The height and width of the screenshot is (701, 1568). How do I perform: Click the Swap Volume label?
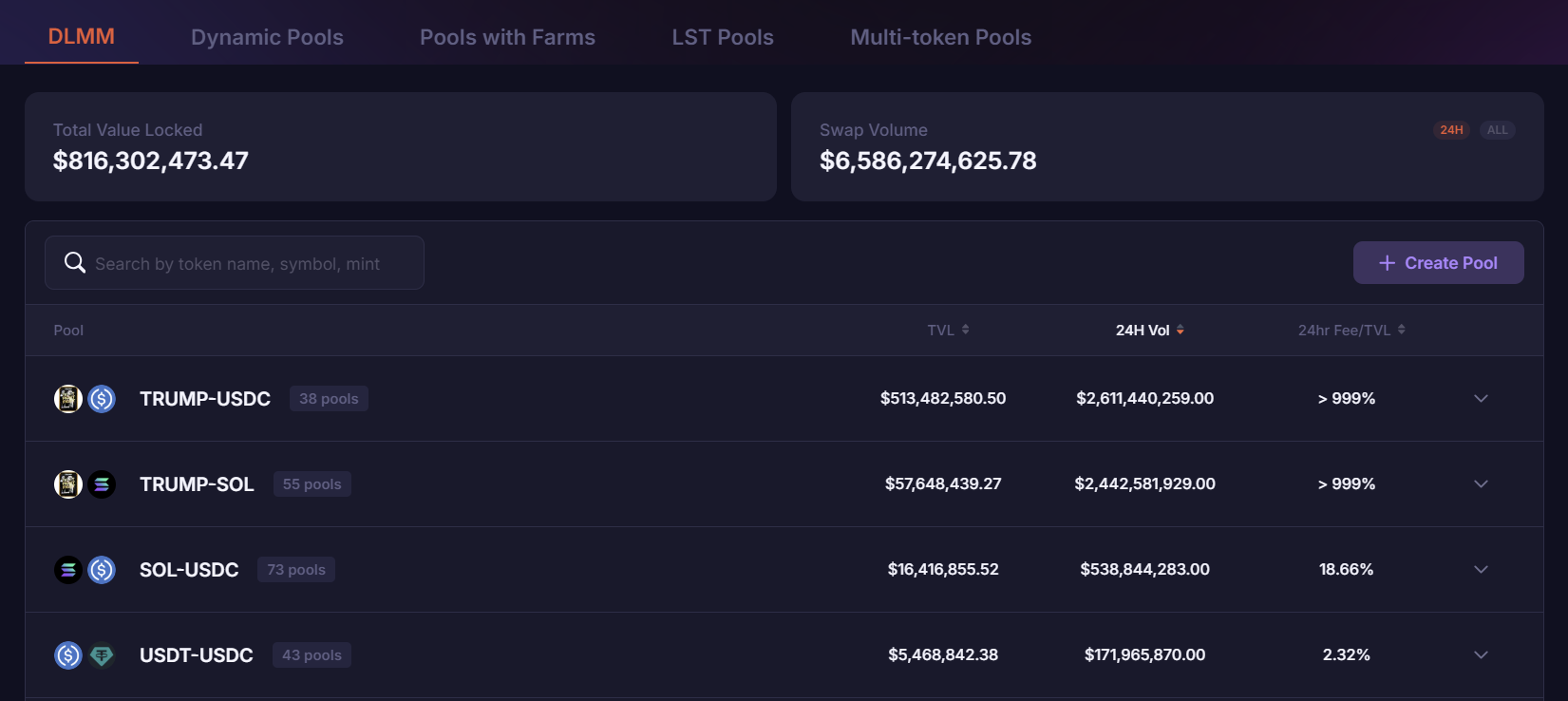point(874,130)
